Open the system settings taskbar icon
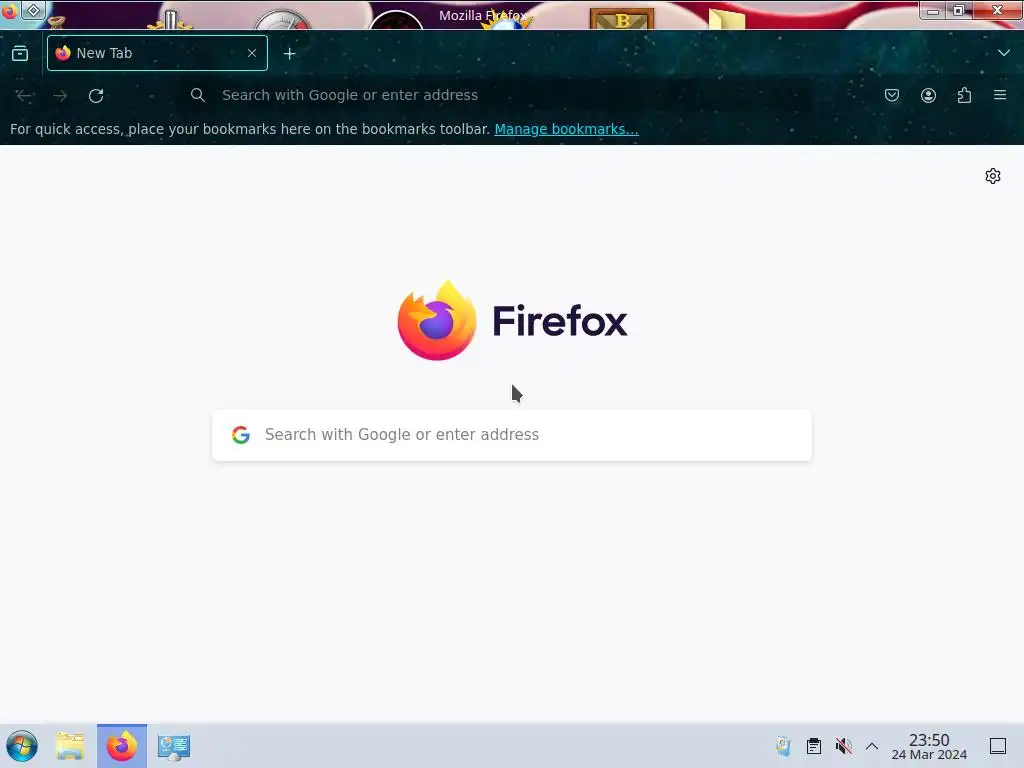 point(174,746)
